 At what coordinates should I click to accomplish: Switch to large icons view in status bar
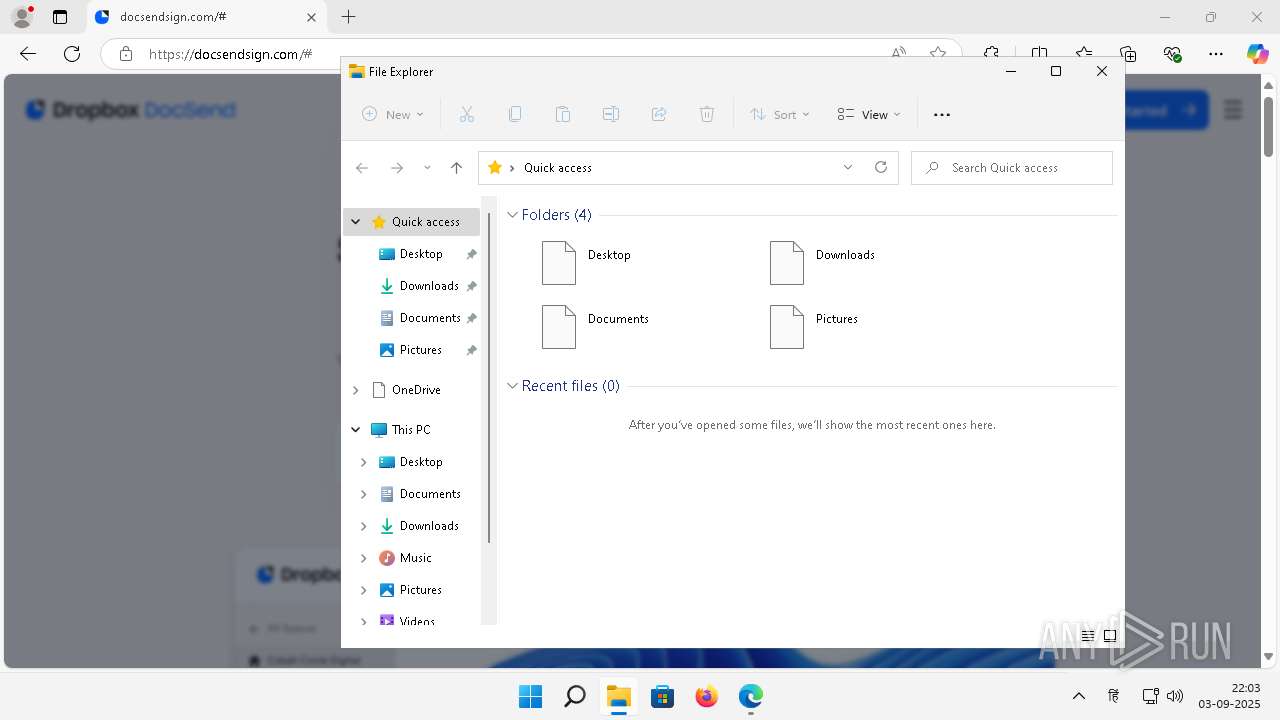(x=1110, y=636)
